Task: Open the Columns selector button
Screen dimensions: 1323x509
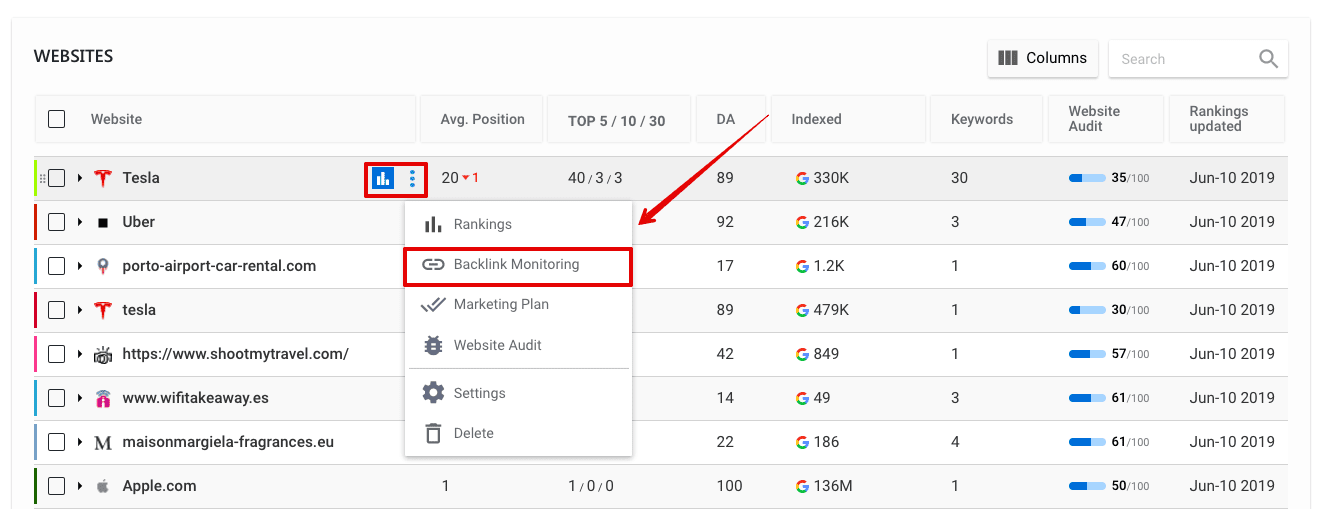Action: pyautogui.click(x=1043, y=58)
